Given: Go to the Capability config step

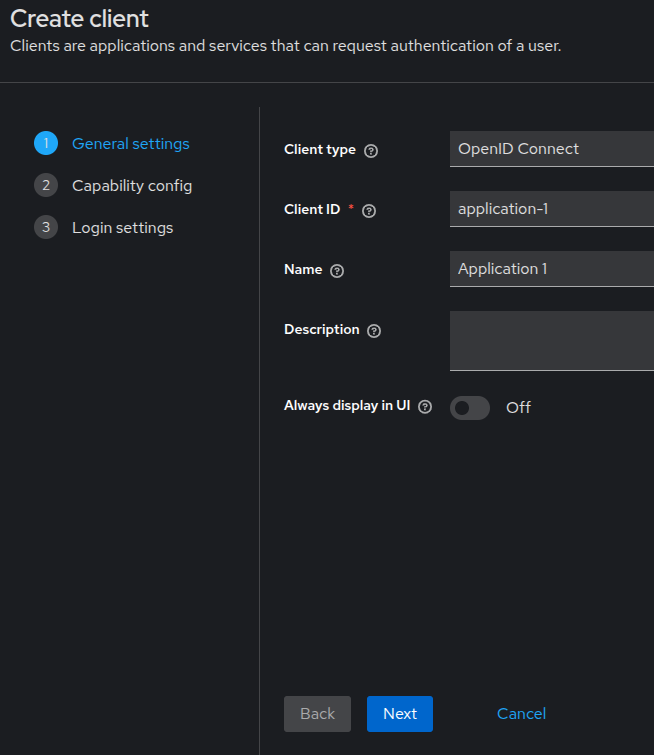Looking at the screenshot, I should pyautogui.click(x=132, y=186).
